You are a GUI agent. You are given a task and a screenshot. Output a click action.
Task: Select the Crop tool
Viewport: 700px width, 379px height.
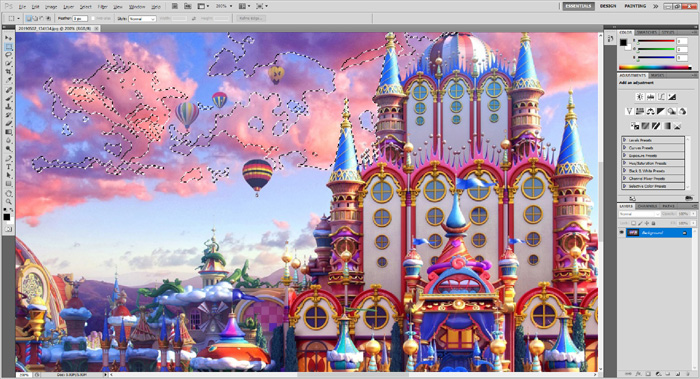tap(8, 71)
